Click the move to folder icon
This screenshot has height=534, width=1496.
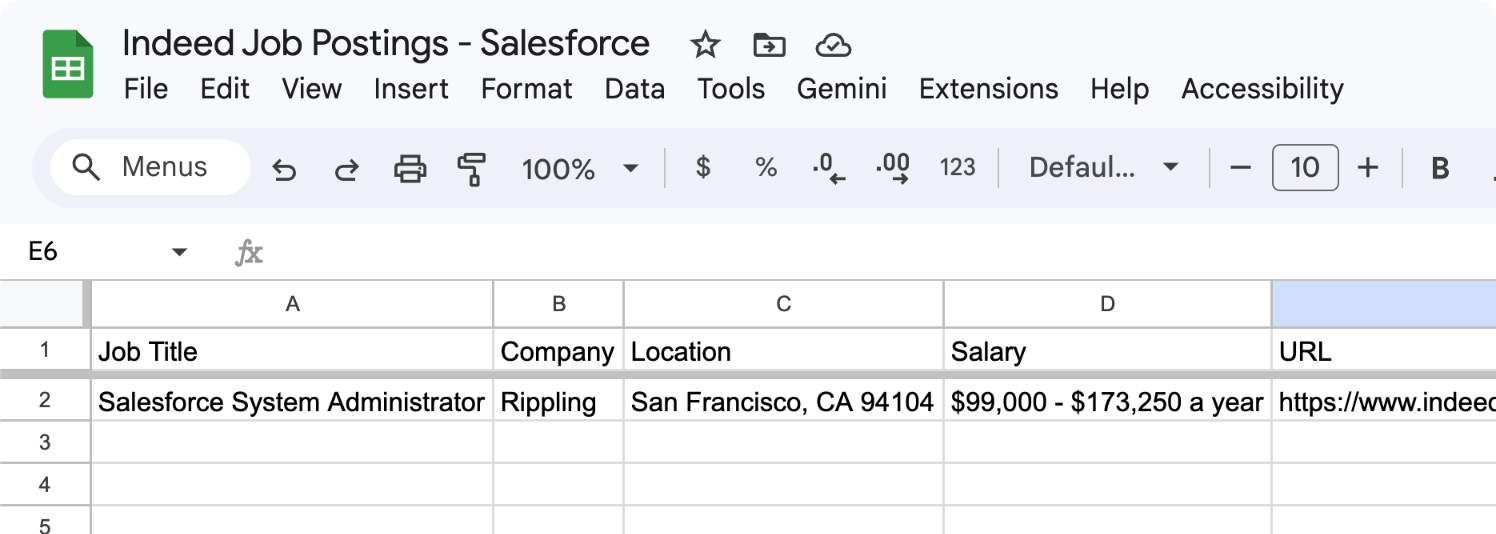[x=769, y=45]
